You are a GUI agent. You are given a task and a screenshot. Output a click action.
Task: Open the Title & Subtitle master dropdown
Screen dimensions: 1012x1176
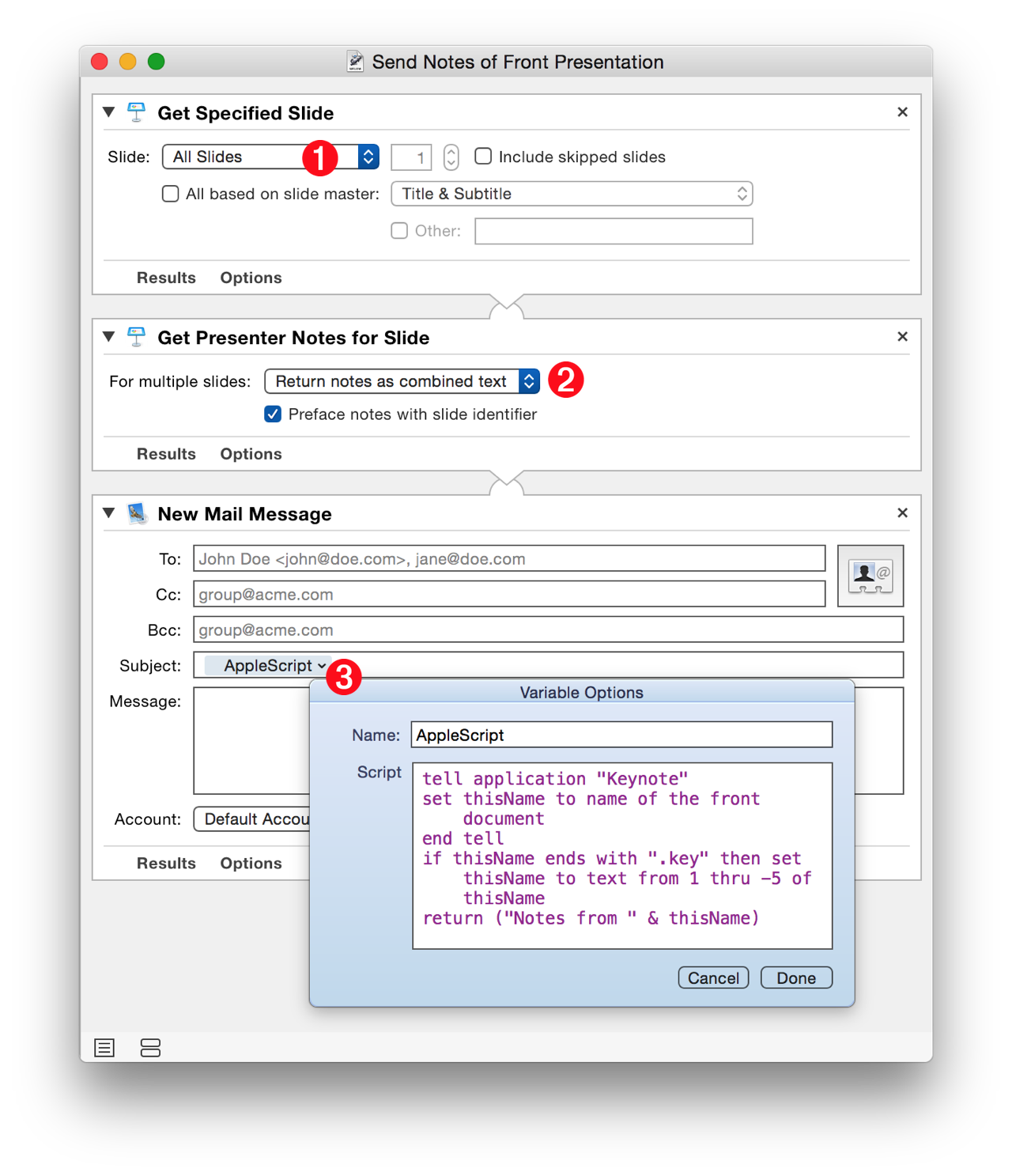coord(572,194)
